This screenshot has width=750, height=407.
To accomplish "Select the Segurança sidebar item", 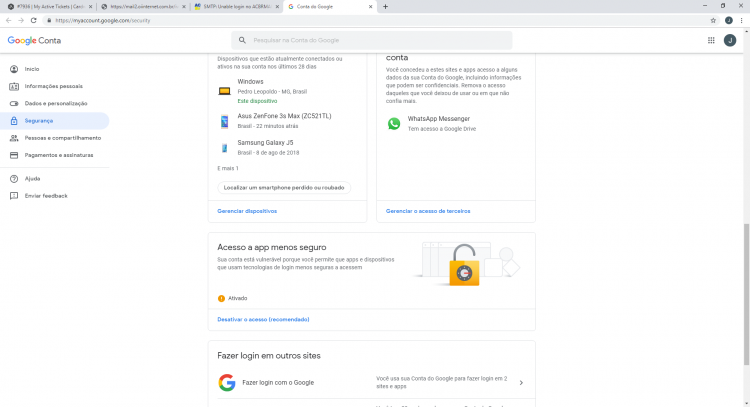I will coord(55,121).
